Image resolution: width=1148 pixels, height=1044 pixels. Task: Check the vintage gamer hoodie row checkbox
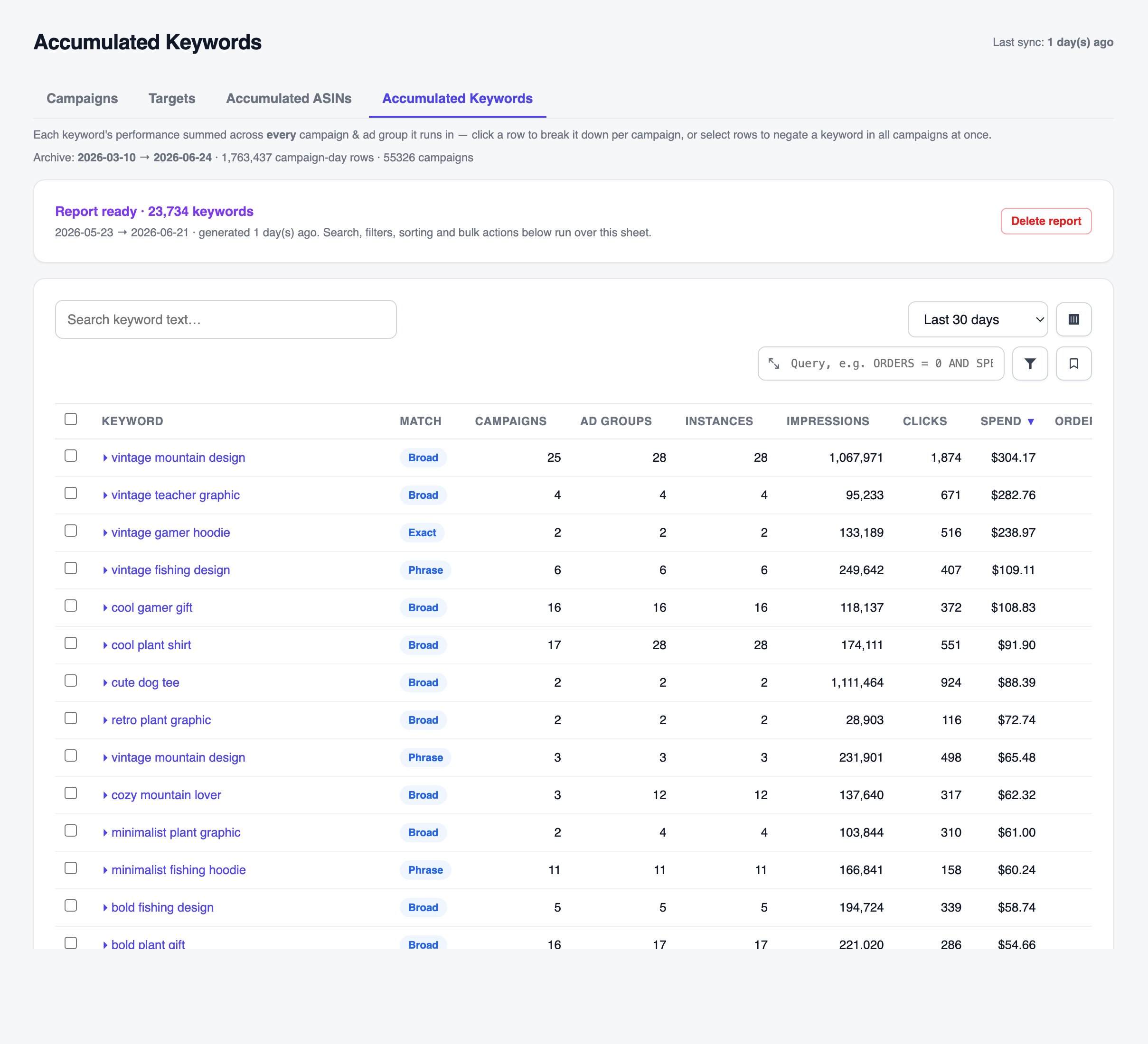[71, 531]
